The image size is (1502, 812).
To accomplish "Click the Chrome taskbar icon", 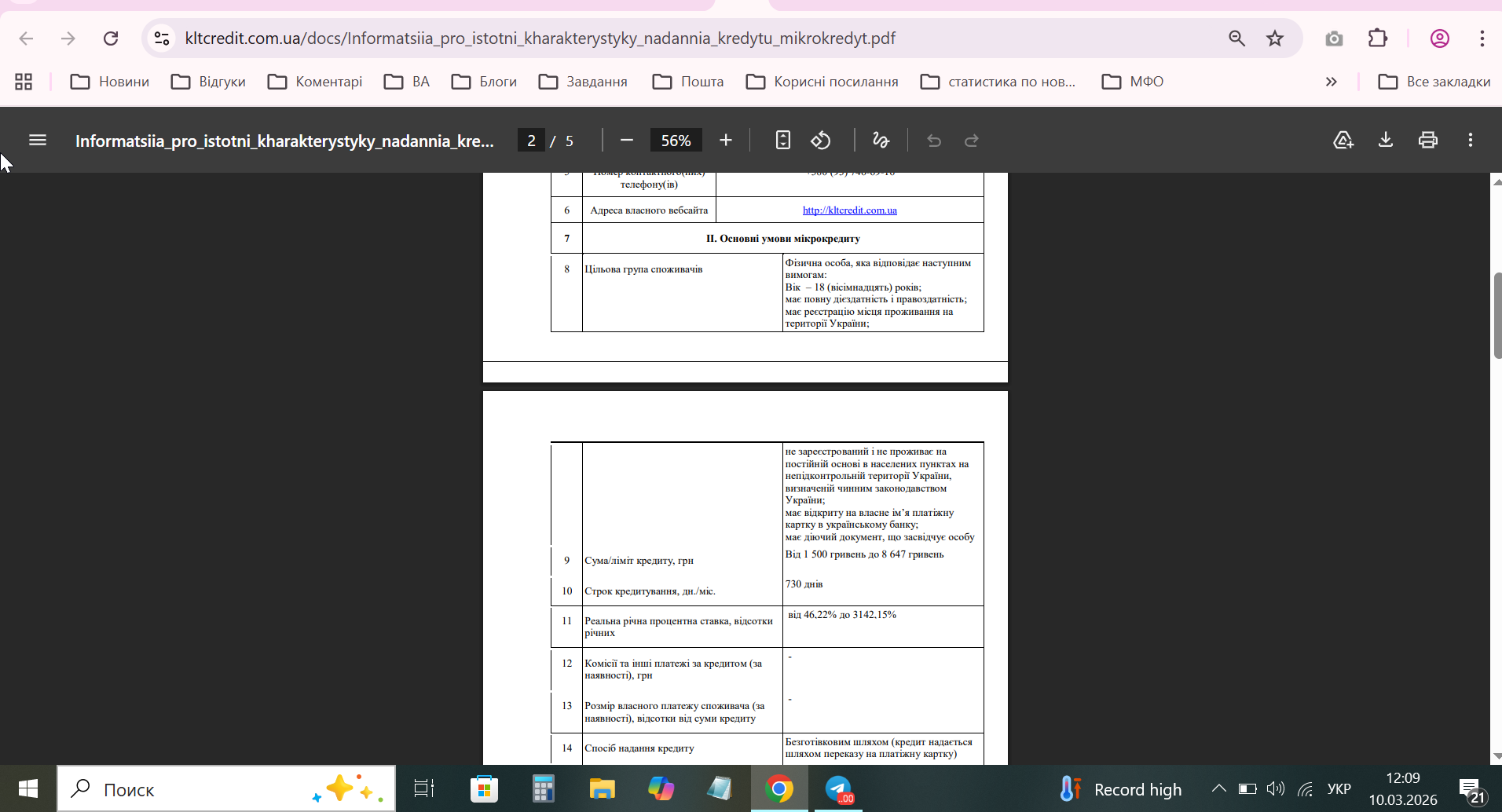I will point(779,788).
